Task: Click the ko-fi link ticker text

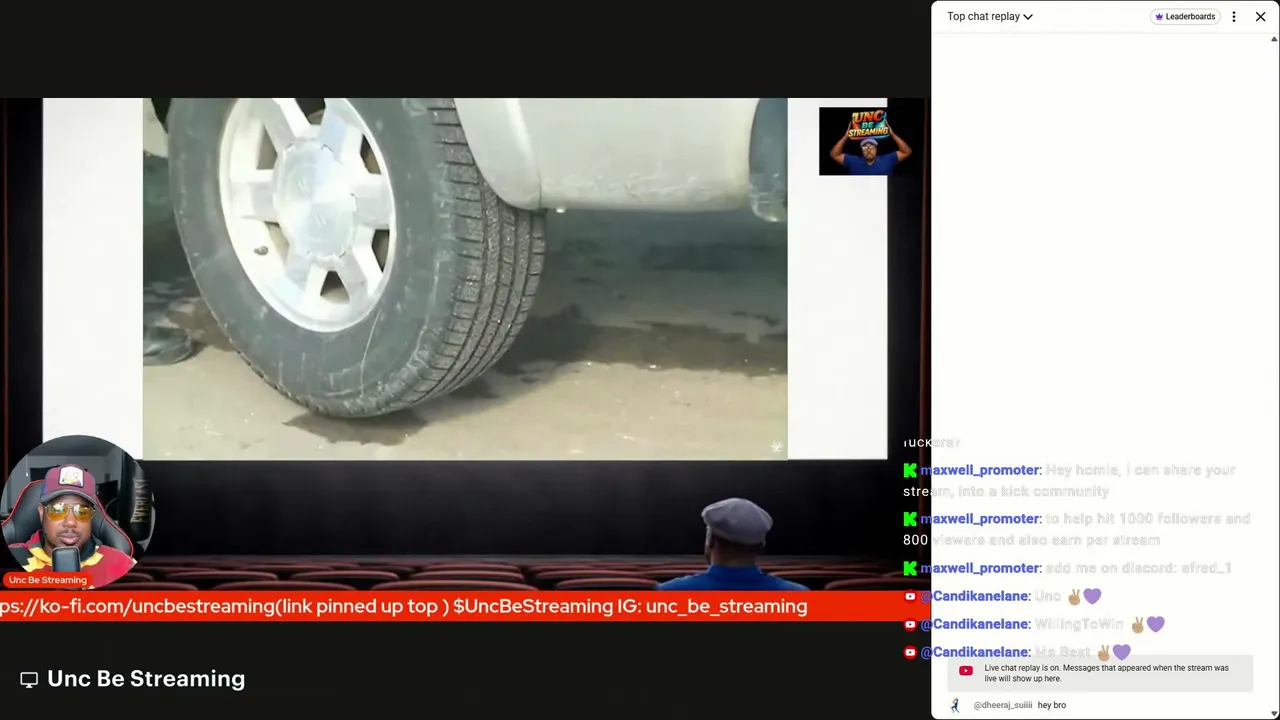Action: (x=404, y=606)
